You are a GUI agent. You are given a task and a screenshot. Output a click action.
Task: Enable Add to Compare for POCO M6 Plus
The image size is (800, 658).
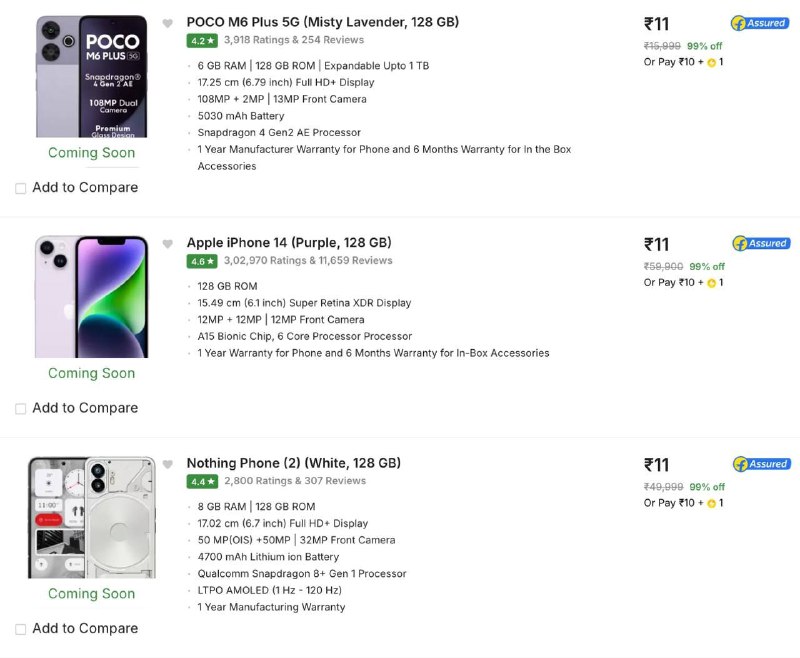click(20, 187)
